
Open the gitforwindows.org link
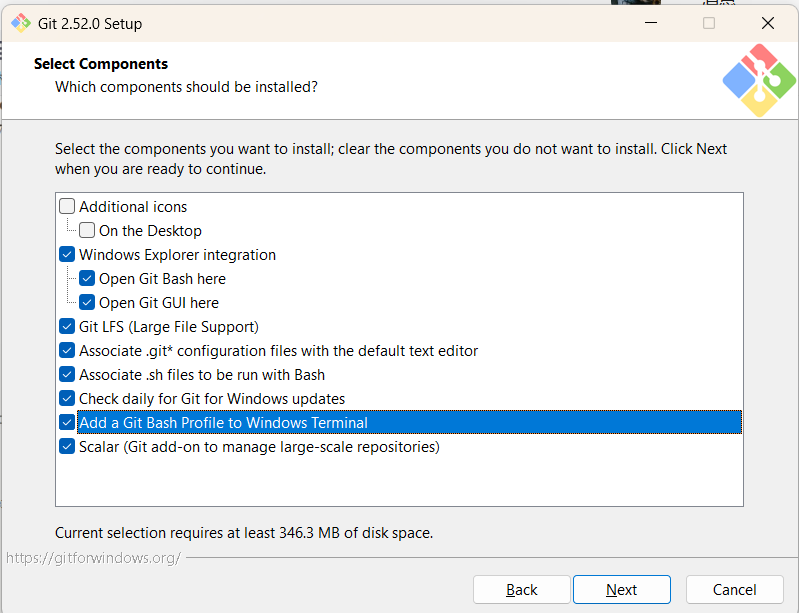93,558
